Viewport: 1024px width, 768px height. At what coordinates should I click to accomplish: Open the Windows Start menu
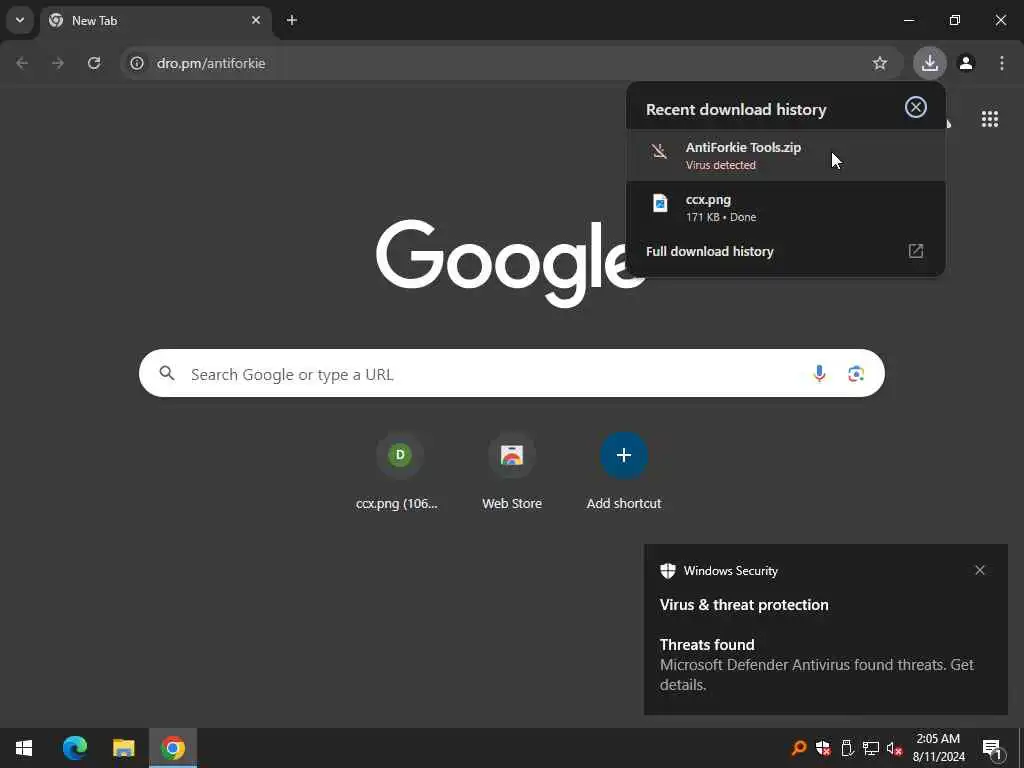point(24,748)
